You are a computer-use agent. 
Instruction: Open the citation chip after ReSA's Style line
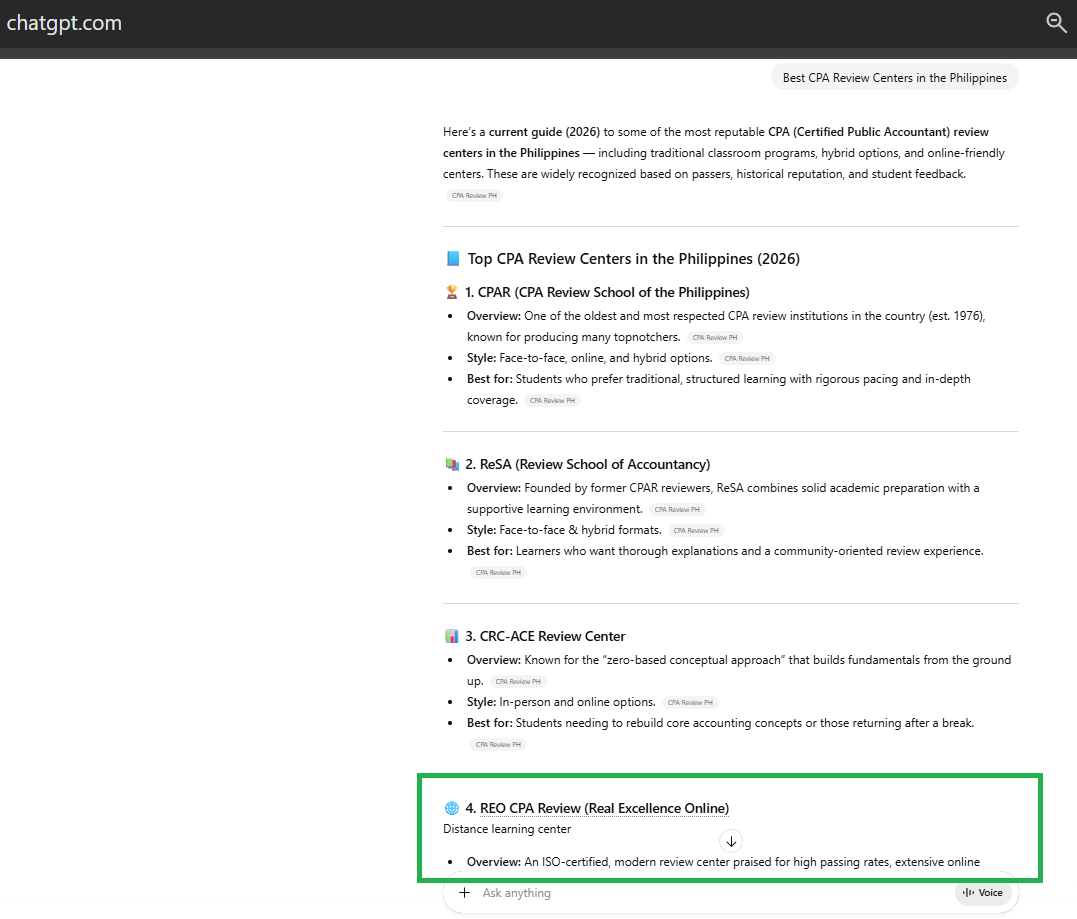[x=696, y=531]
